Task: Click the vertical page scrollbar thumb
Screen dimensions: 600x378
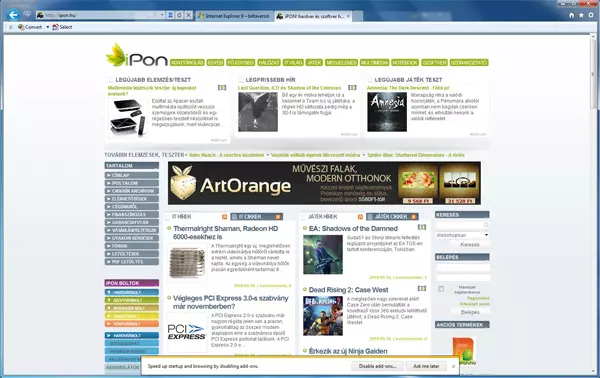Action: (594, 73)
